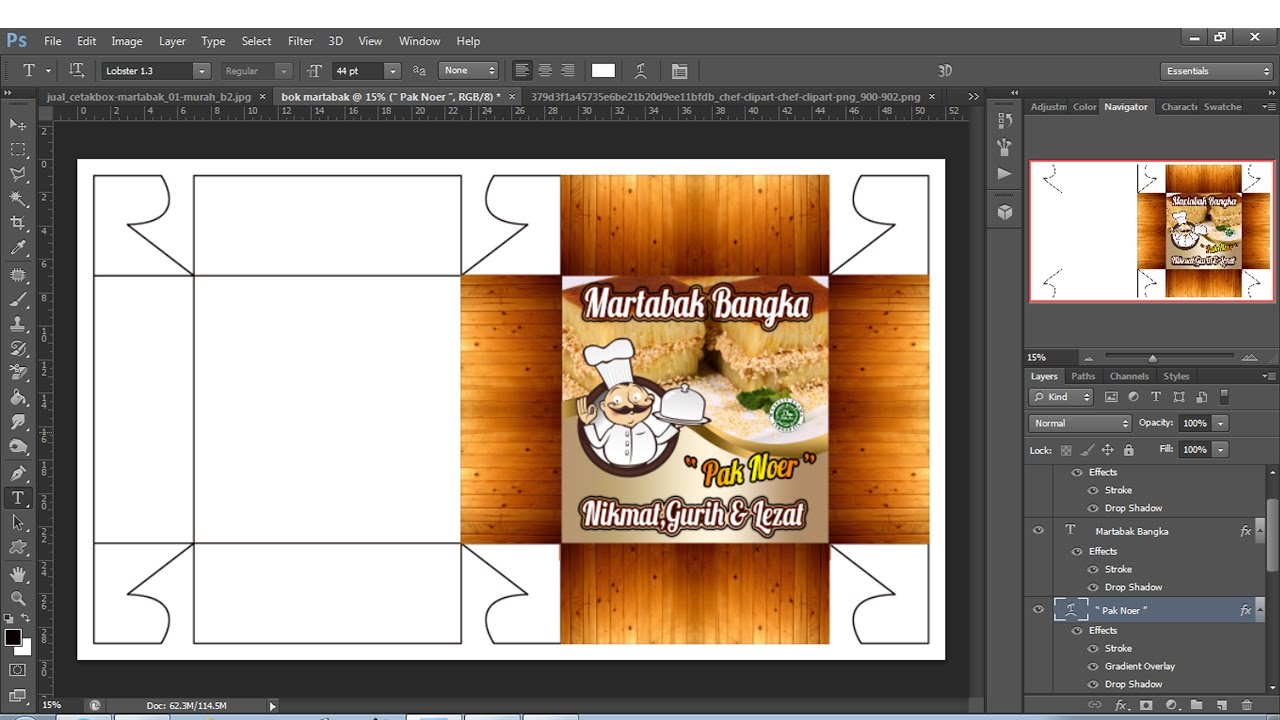Click the Navigator preview thumbnail
The width and height of the screenshot is (1280, 720).
[1152, 231]
